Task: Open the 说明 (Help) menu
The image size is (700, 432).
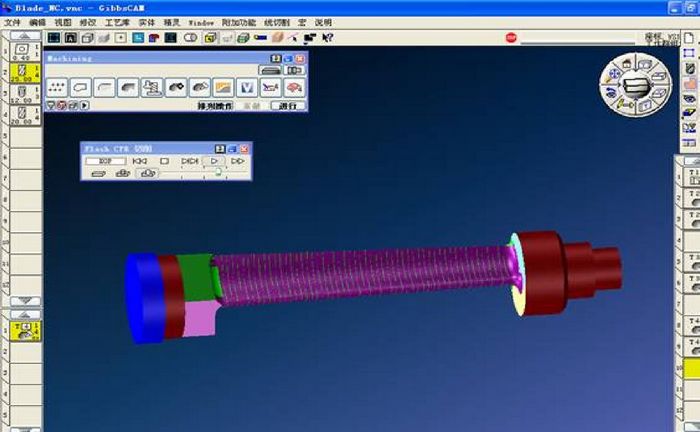Action: 323,22
